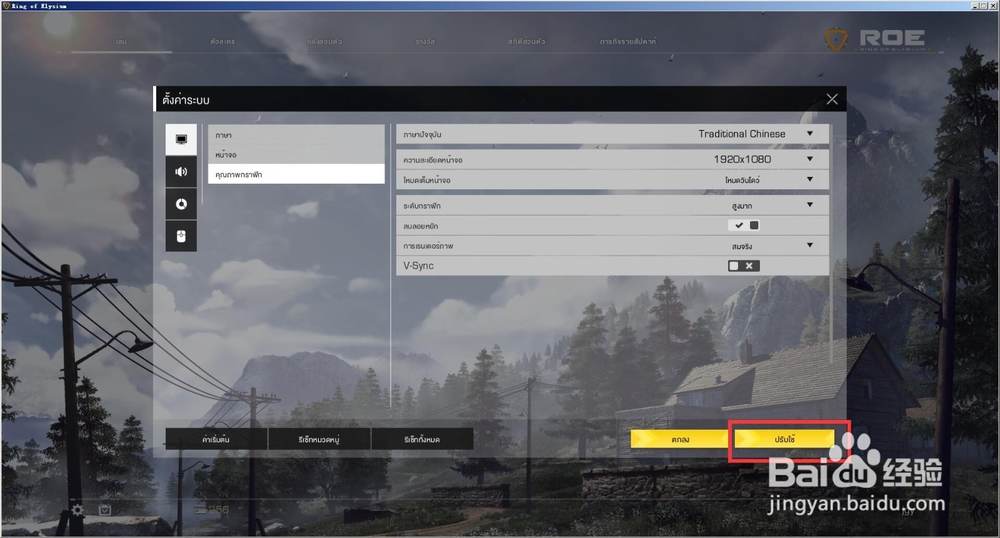Toggle the V-Sync switch
The image size is (1000, 538).
pyautogui.click(x=744, y=266)
